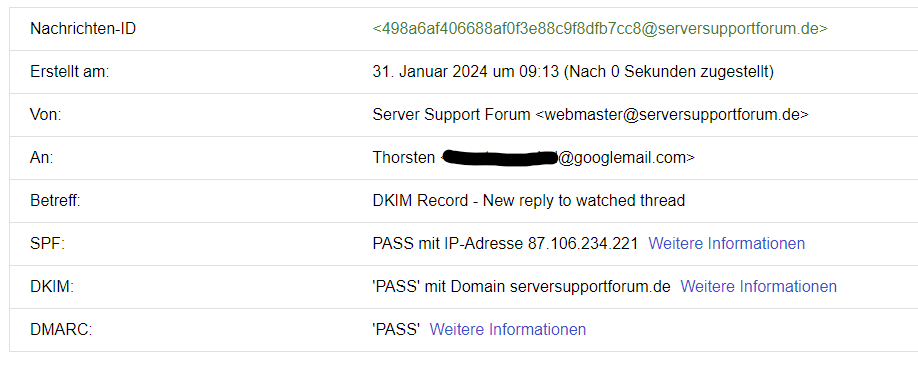Click the subject DKIM Record text
The width and height of the screenshot is (918, 372).
pyautogui.click(x=420, y=200)
